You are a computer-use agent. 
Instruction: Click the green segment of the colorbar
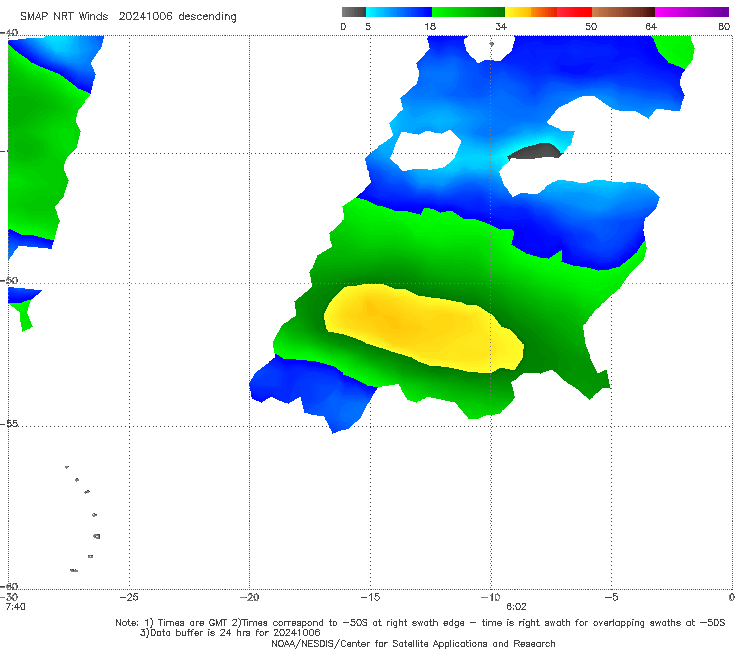(468, 12)
